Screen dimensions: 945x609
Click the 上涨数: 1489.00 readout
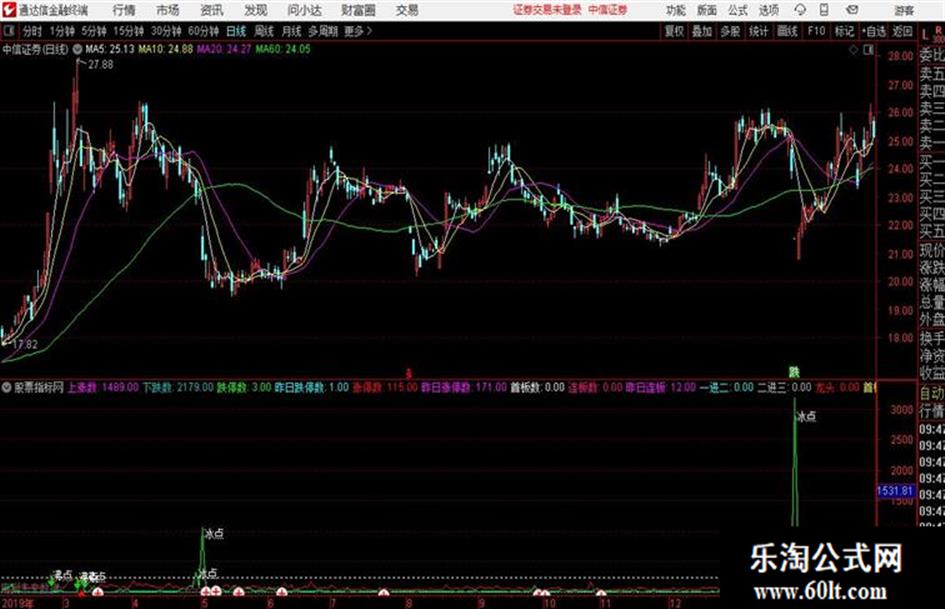click(103, 387)
